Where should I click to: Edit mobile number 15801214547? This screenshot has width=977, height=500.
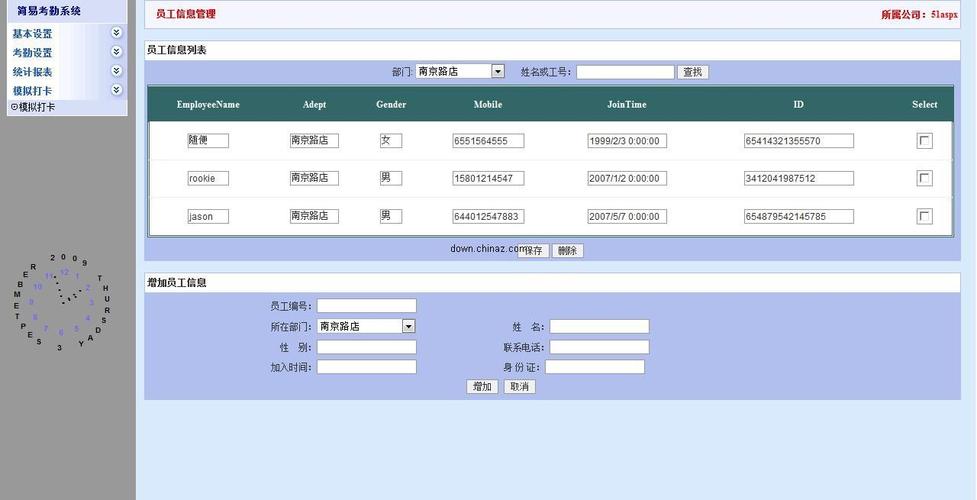[x=488, y=178]
